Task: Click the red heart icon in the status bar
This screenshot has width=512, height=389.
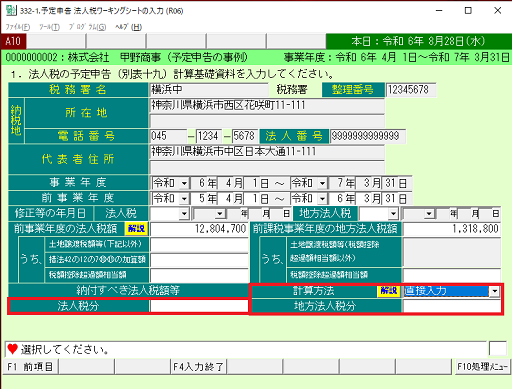Action: coord(13,349)
